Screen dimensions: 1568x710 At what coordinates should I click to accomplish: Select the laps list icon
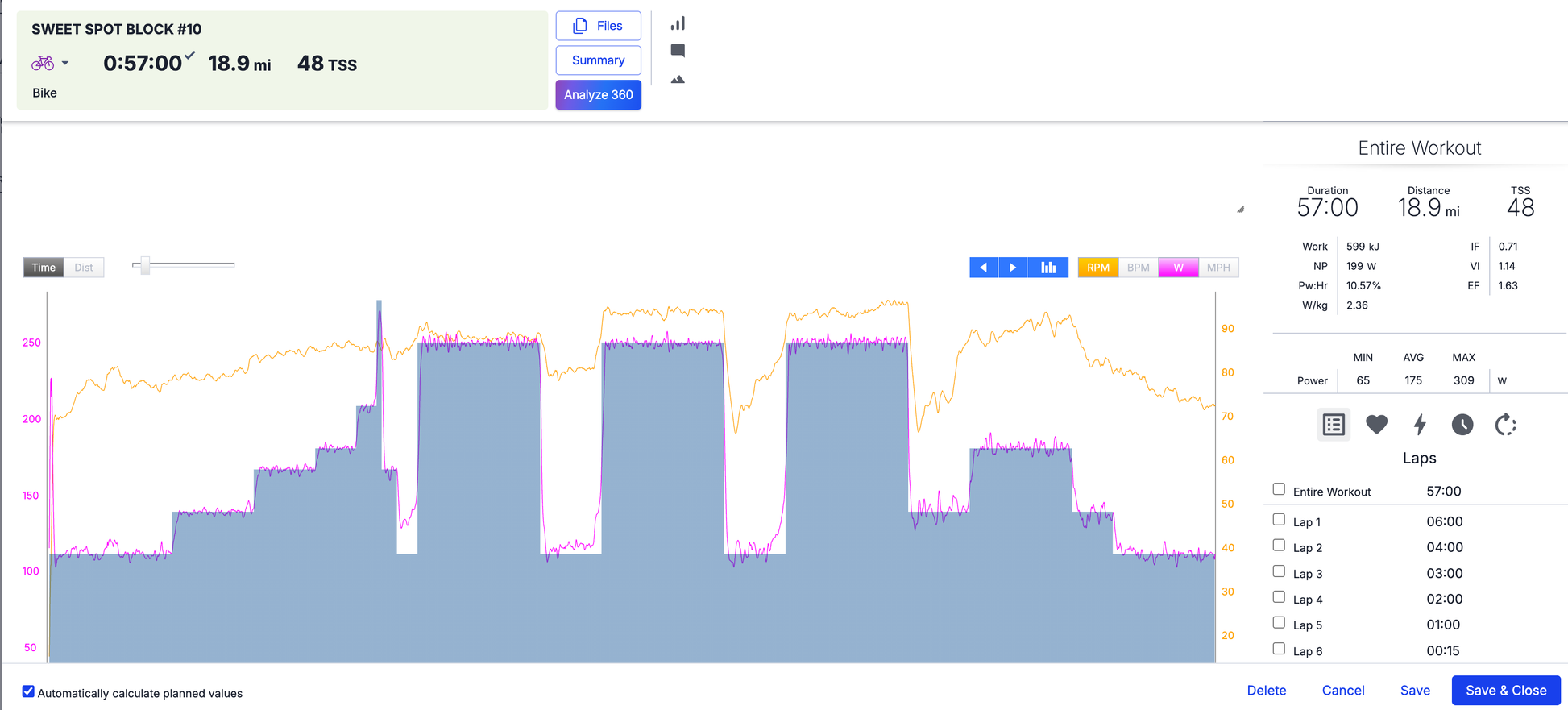click(x=1334, y=424)
